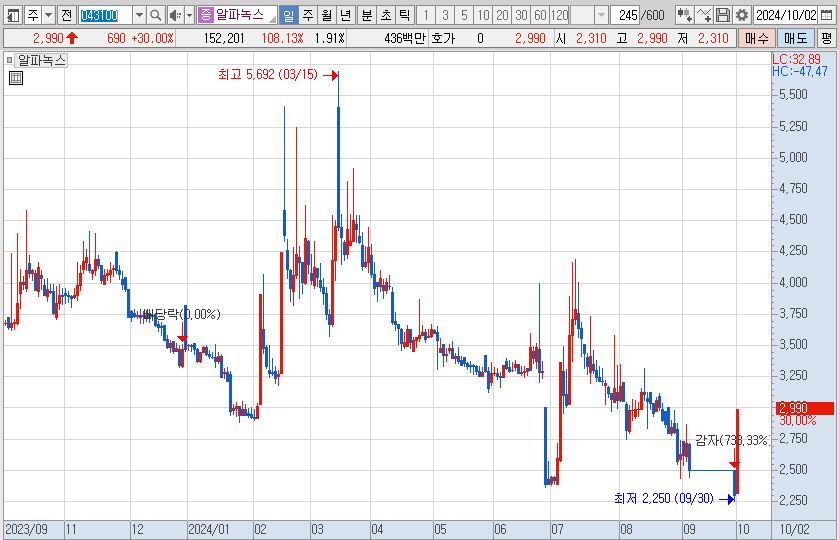The width and height of the screenshot is (839, 540).
Task: Expand the speaker options dropdown arrow
Action: pos(189,15)
